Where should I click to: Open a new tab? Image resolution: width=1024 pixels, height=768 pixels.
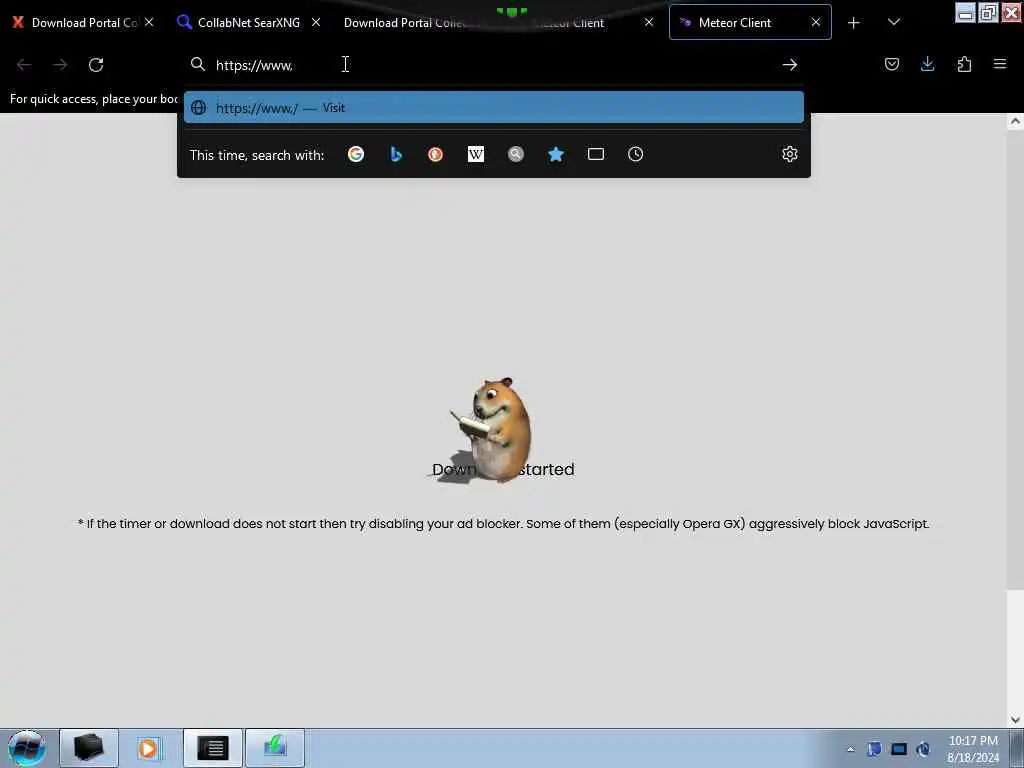point(854,22)
